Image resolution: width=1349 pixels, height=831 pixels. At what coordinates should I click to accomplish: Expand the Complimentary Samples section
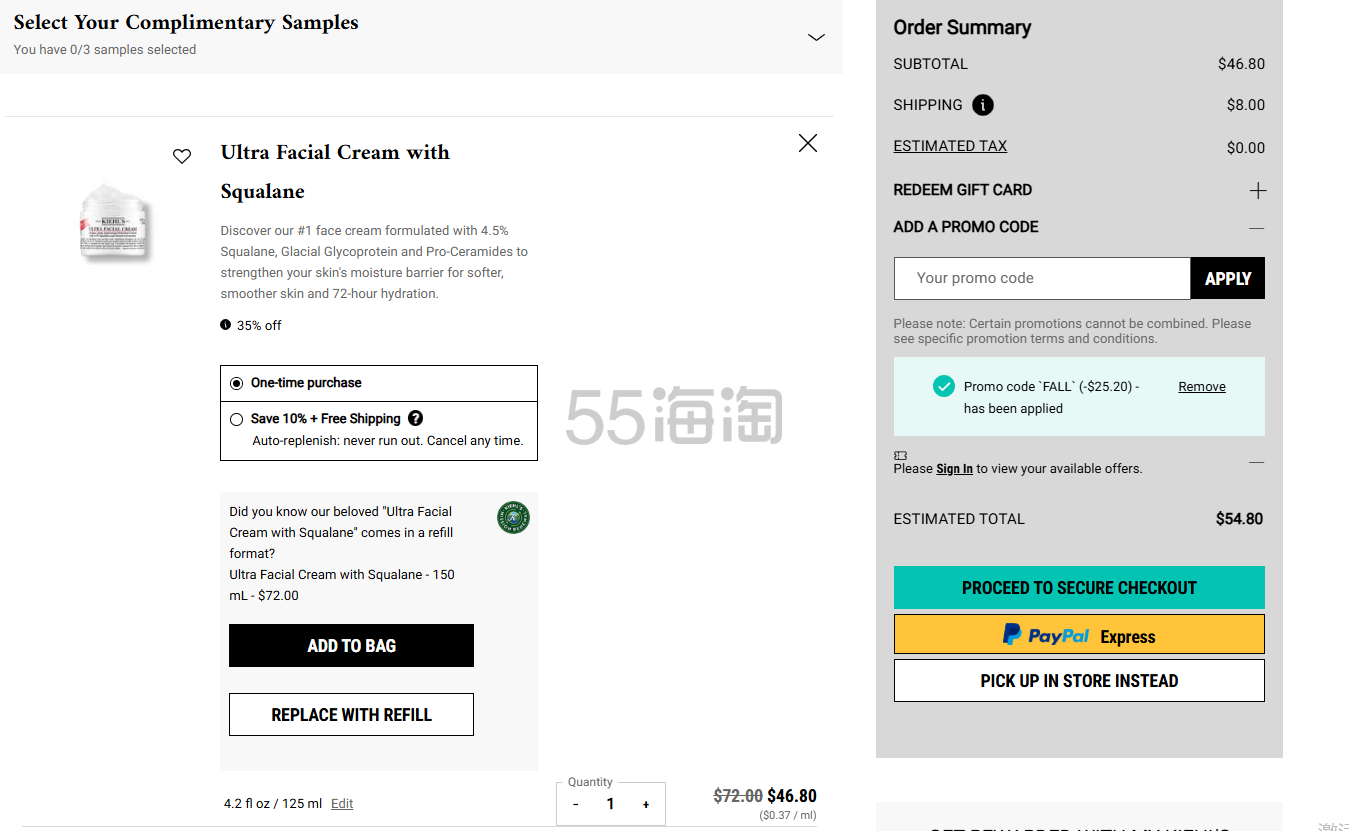click(816, 37)
